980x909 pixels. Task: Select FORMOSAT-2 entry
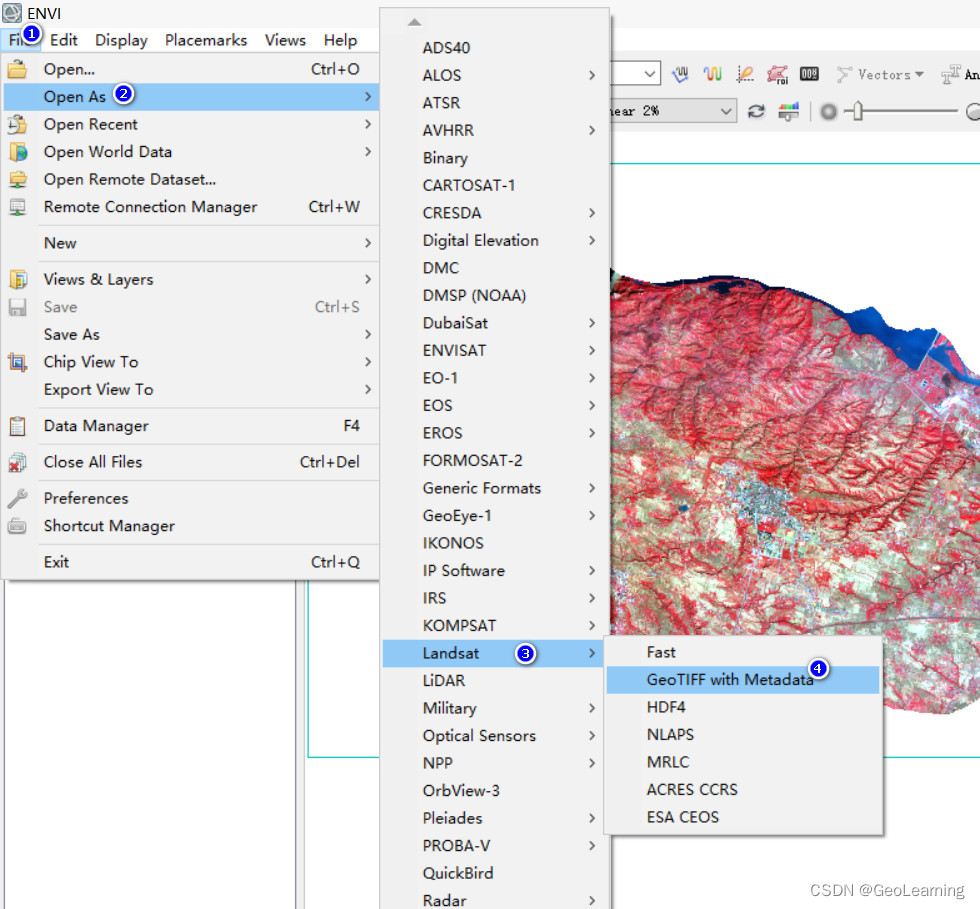click(494, 460)
